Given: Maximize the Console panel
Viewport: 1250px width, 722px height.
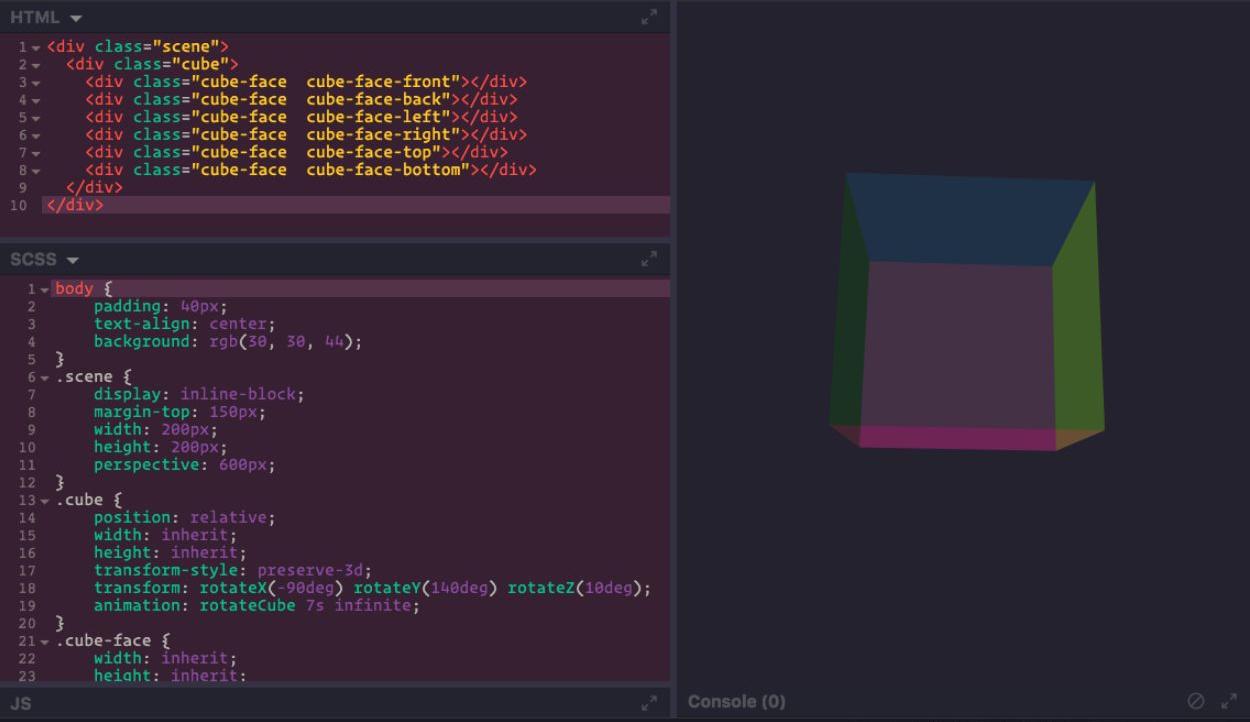Looking at the screenshot, I should (1229, 702).
